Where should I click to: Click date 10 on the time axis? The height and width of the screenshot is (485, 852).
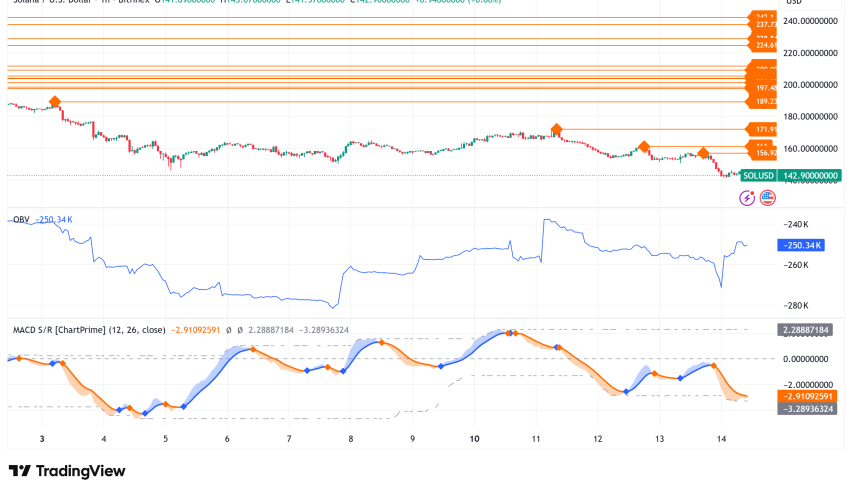pyautogui.click(x=474, y=439)
